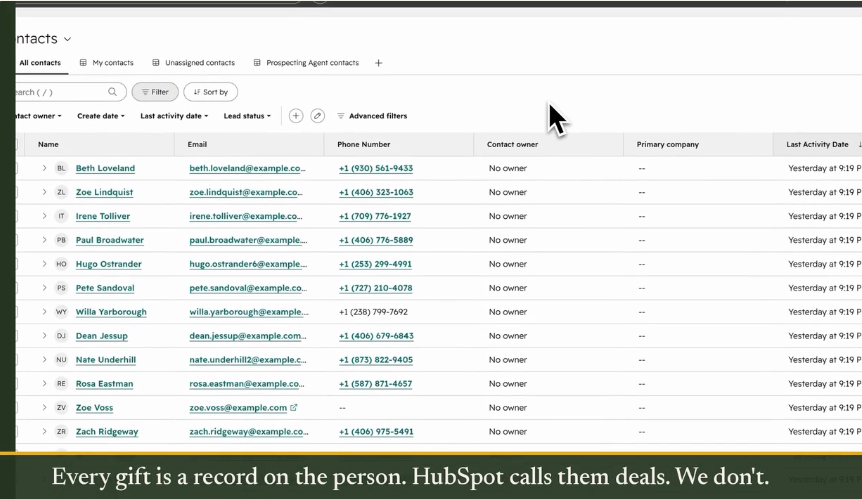Click PB avatar for Paul Broadwater
Image resolution: width=862 pixels, height=499 pixels.
pyautogui.click(x=61, y=240)
